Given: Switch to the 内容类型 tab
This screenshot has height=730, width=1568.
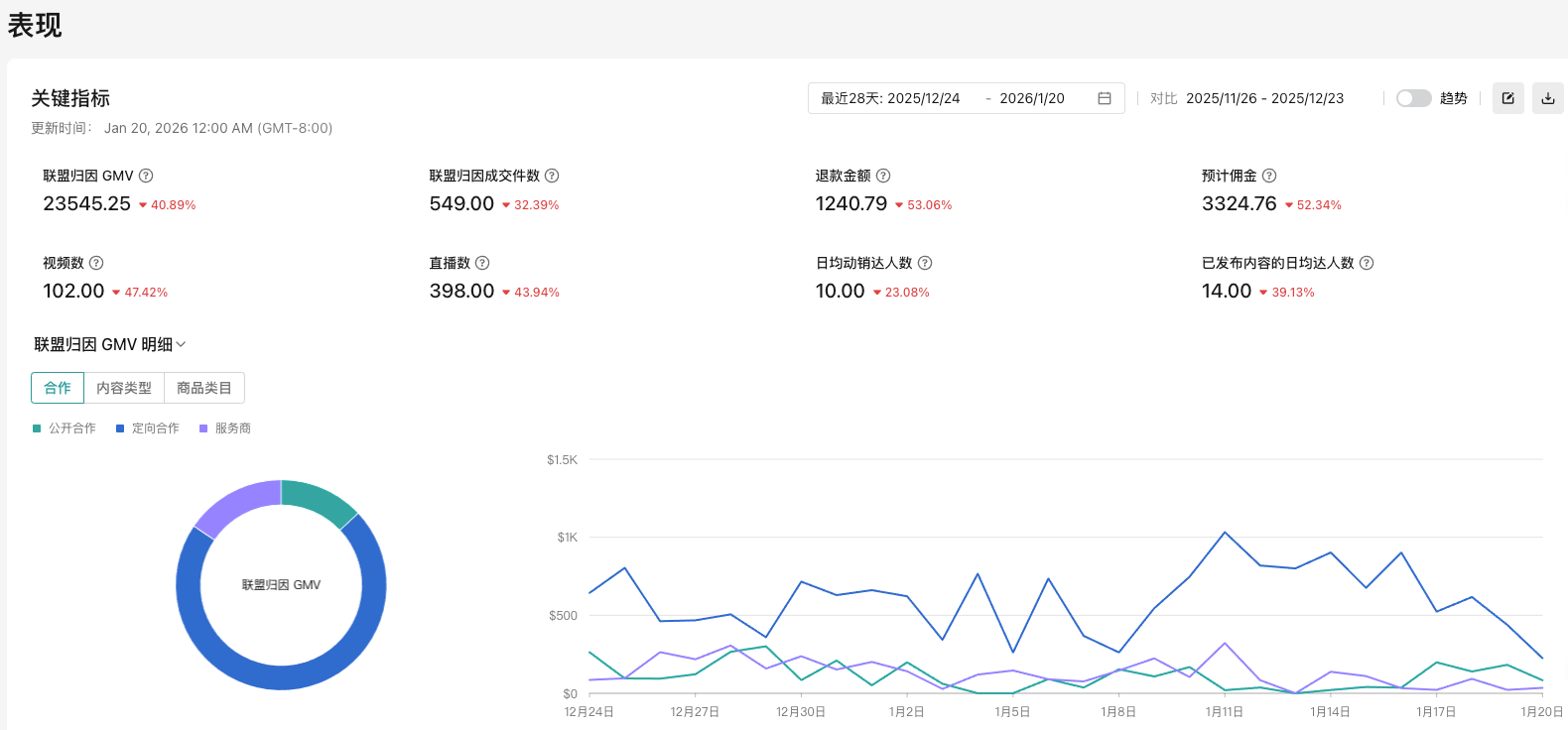Looking at the screenshot, I should [124, 388].
